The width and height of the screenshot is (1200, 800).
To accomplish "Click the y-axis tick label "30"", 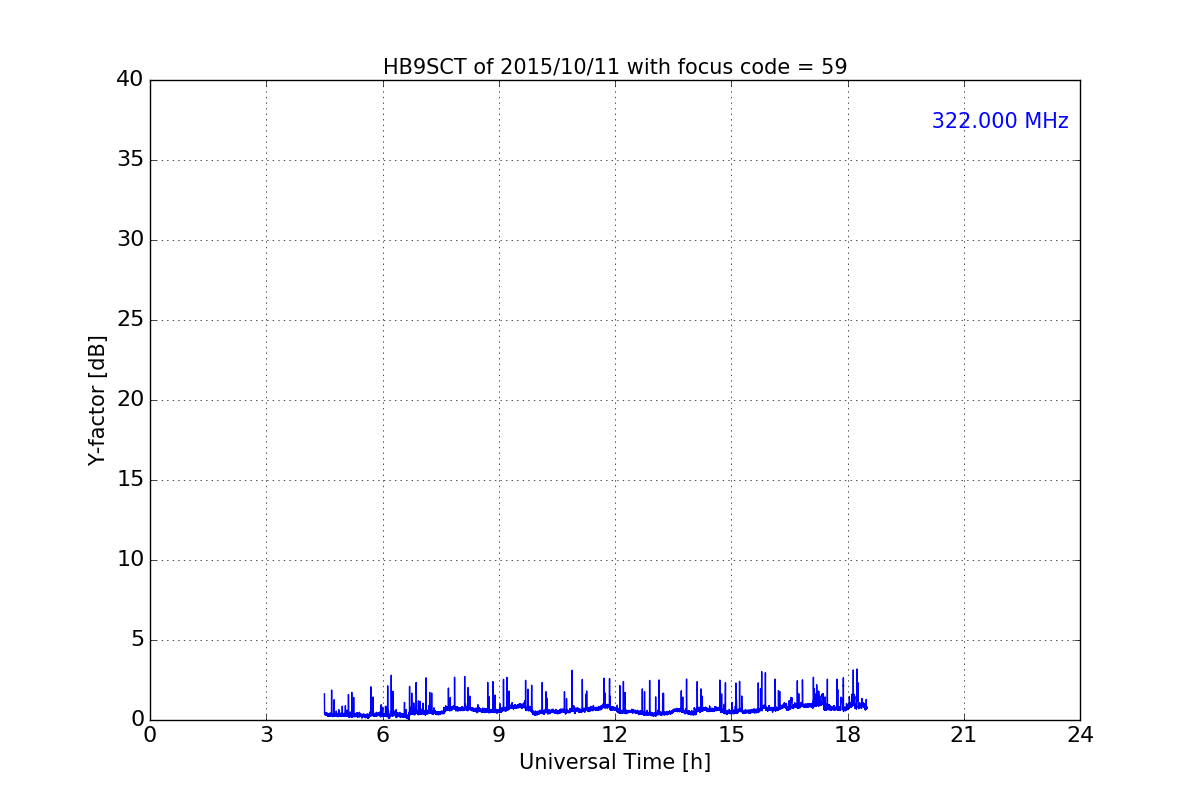I will (130, 239).
